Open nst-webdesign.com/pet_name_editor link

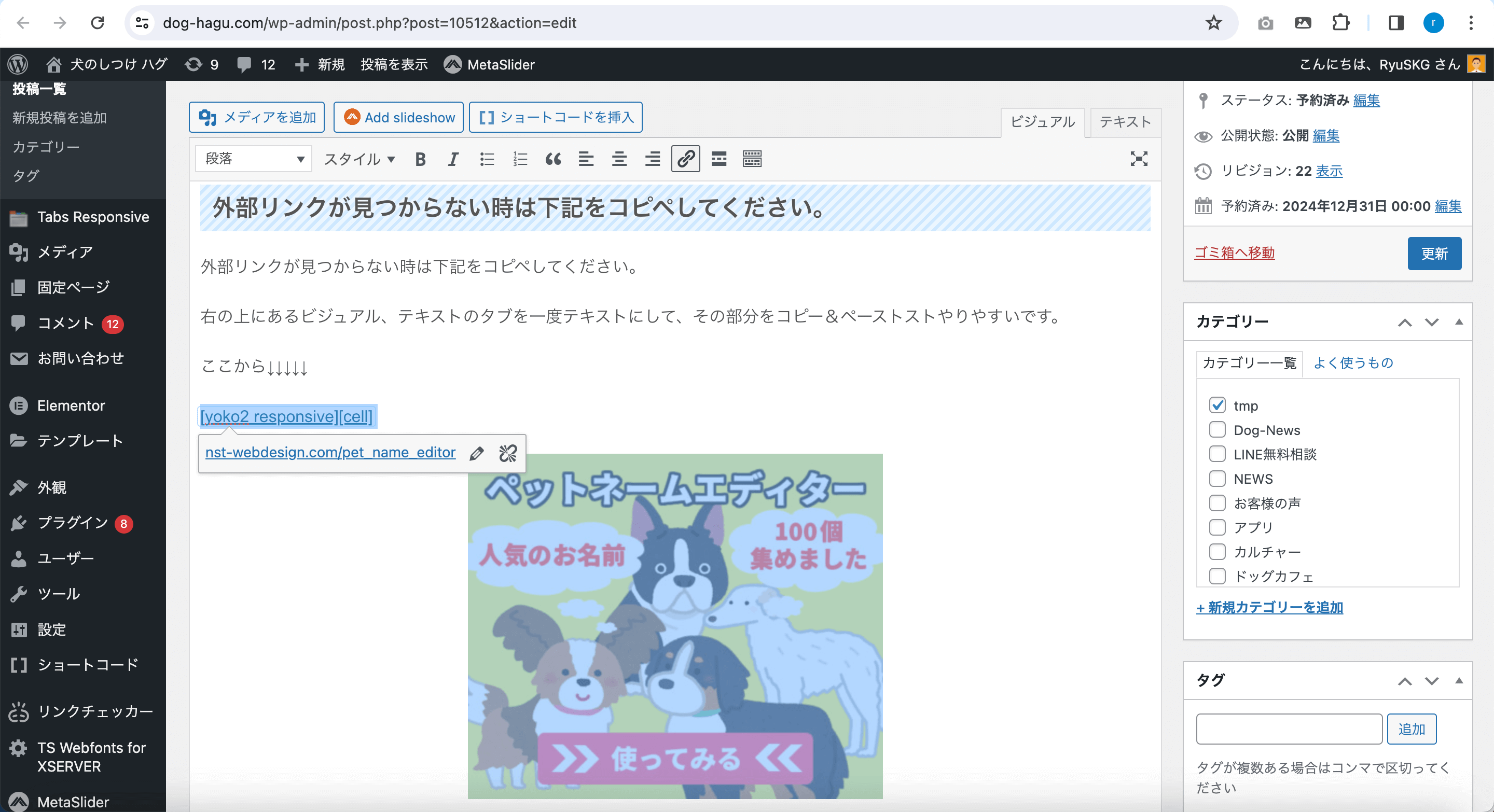[x=330, y=453]
